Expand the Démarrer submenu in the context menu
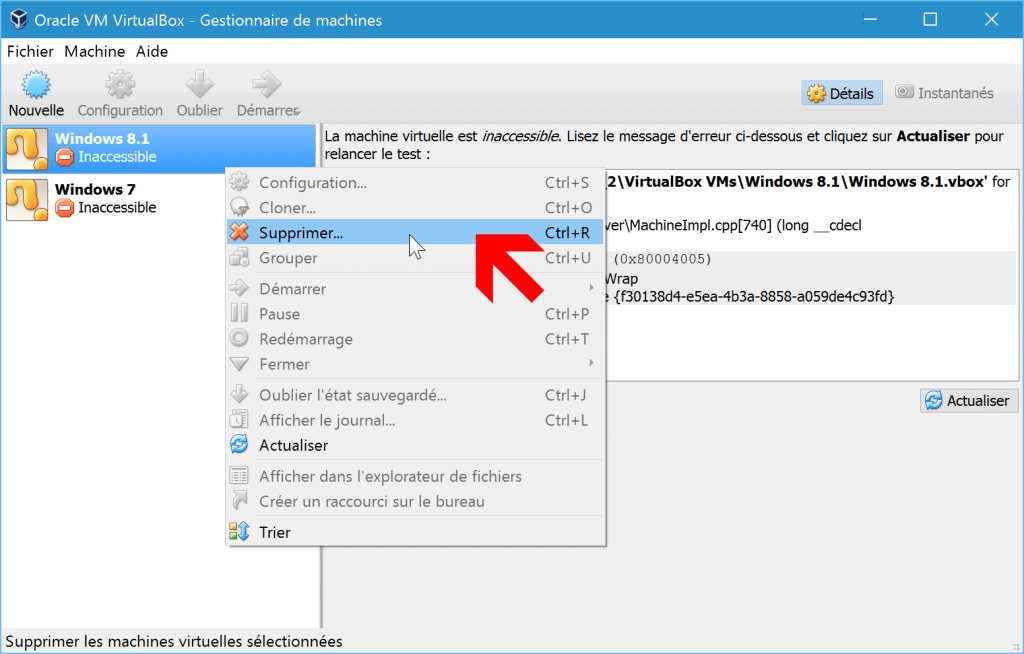Image resolution: width=1024 pixels, height=654 pixels. click(415, 289)
